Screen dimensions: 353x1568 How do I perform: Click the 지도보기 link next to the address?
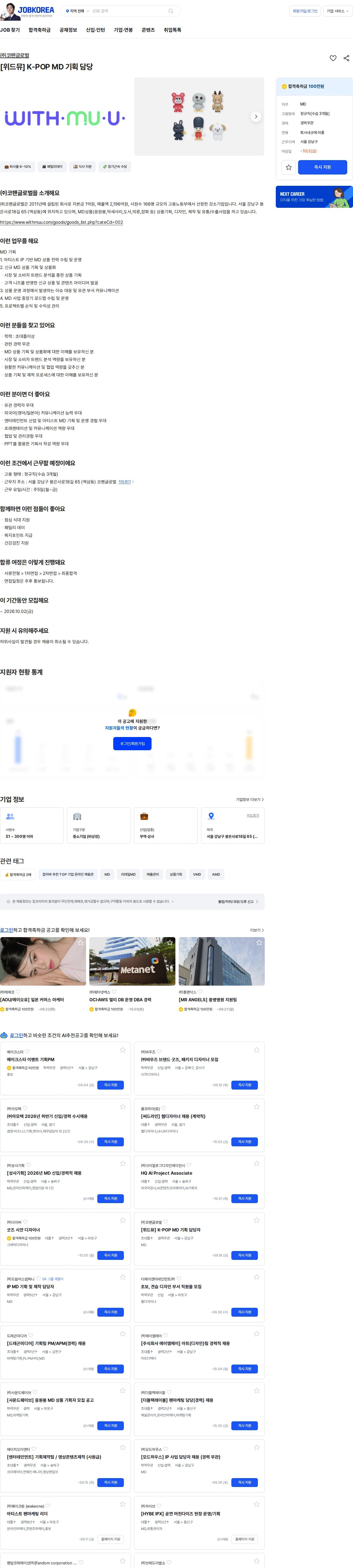pos(125,482)
